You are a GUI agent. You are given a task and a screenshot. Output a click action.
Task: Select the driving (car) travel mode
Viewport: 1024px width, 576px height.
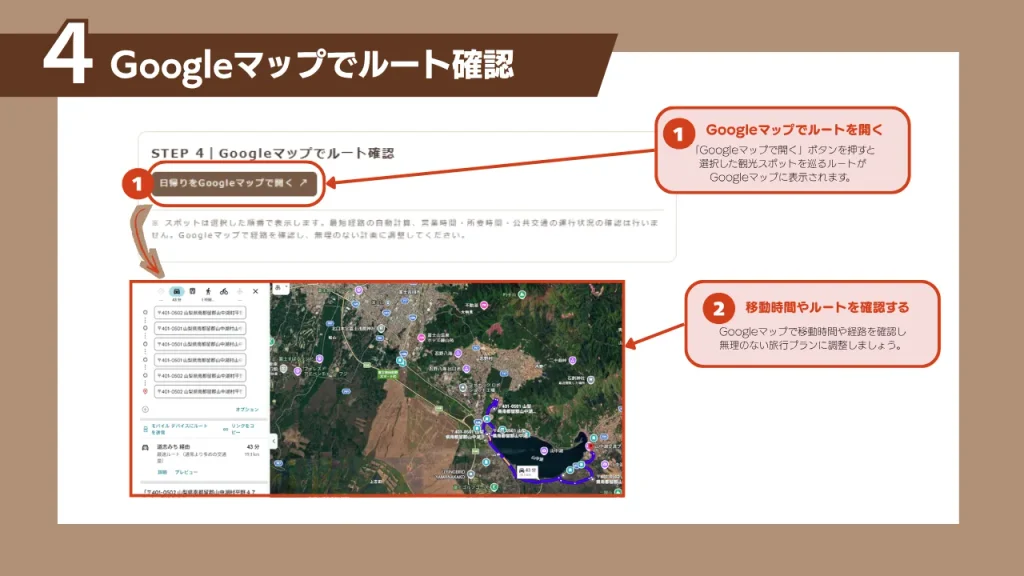coord(176,291)
